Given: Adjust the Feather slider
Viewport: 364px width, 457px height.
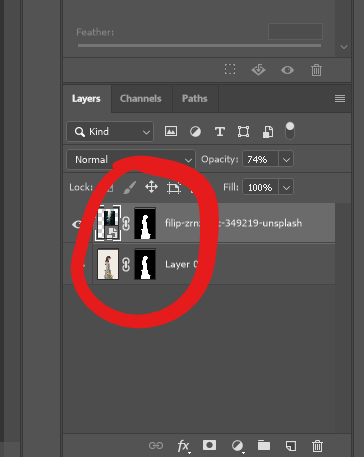Looking at the screenshot, I should [x=199, y=45].
